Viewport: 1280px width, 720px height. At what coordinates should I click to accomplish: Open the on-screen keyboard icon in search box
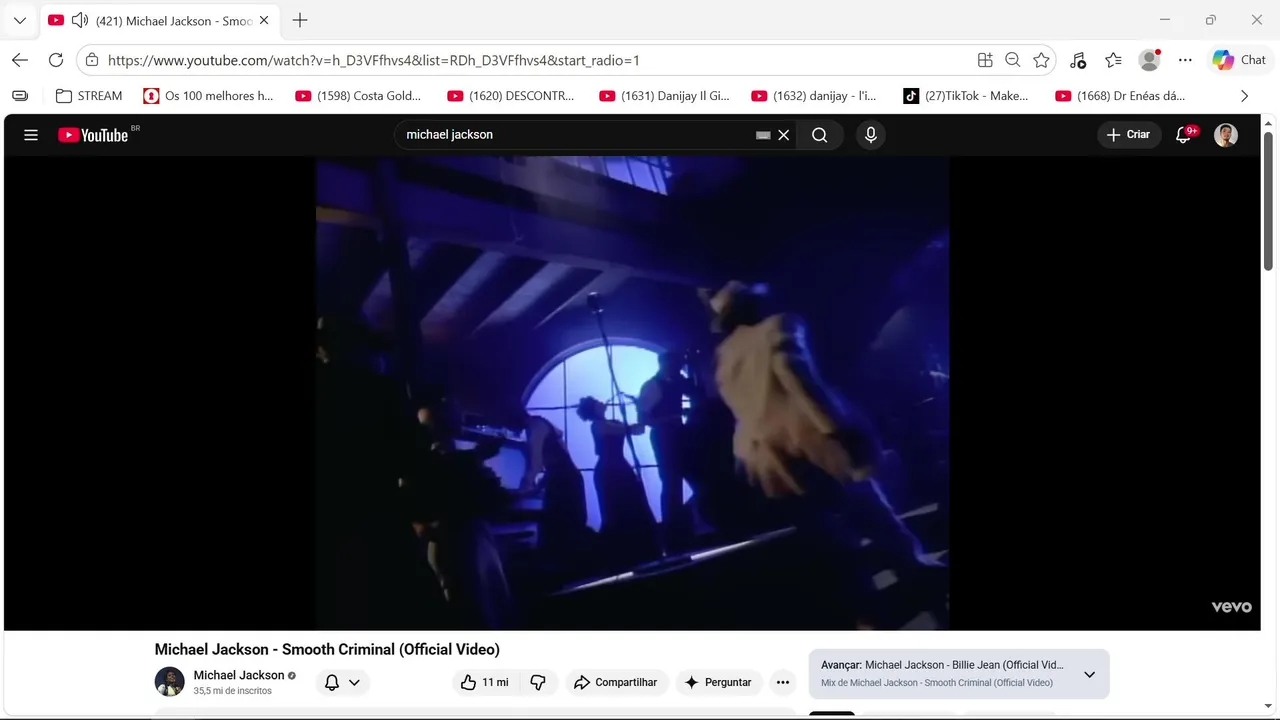click(763, 135)
